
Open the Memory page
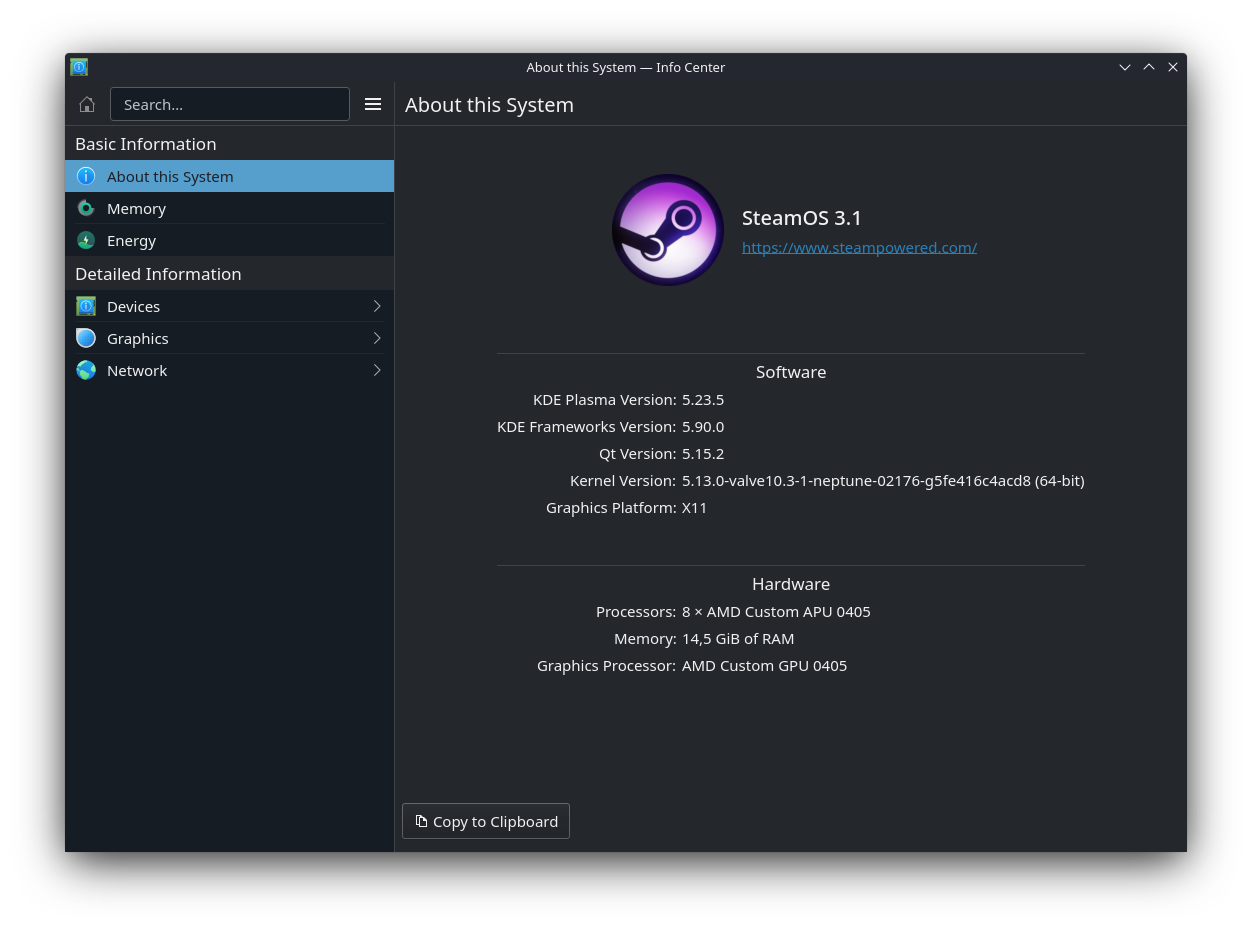230,208
